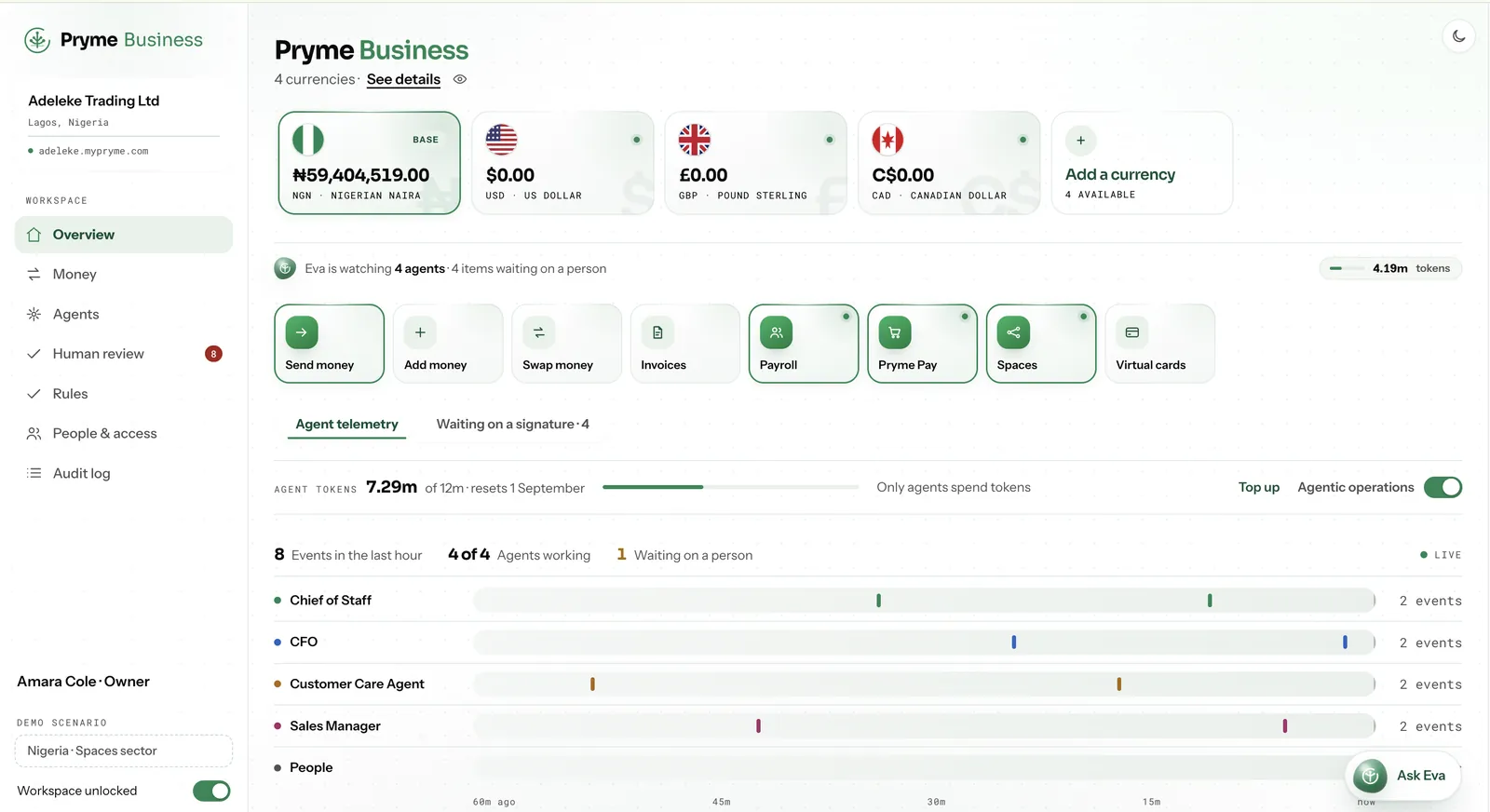The image size is (1490, 812).
Task: Click the latest CFO blue timeline marker
Action: point(1345,642)
